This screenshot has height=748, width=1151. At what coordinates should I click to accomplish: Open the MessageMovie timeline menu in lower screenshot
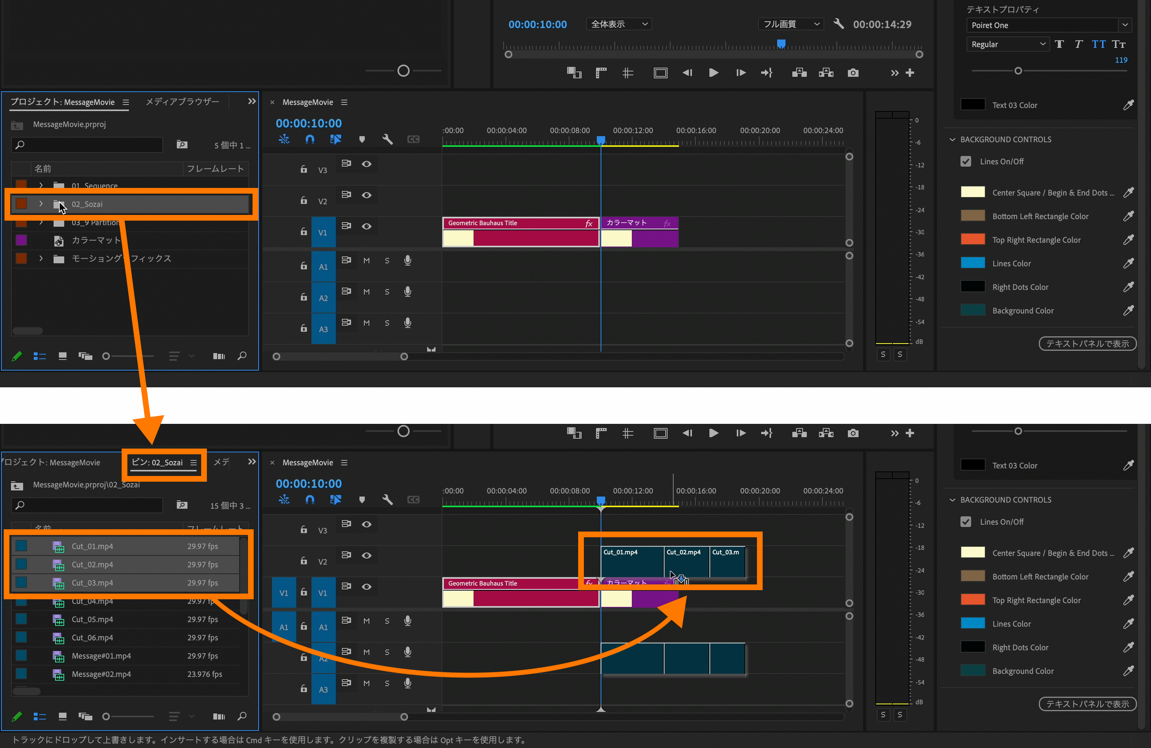pyautogui.click(x=344, y=462)
